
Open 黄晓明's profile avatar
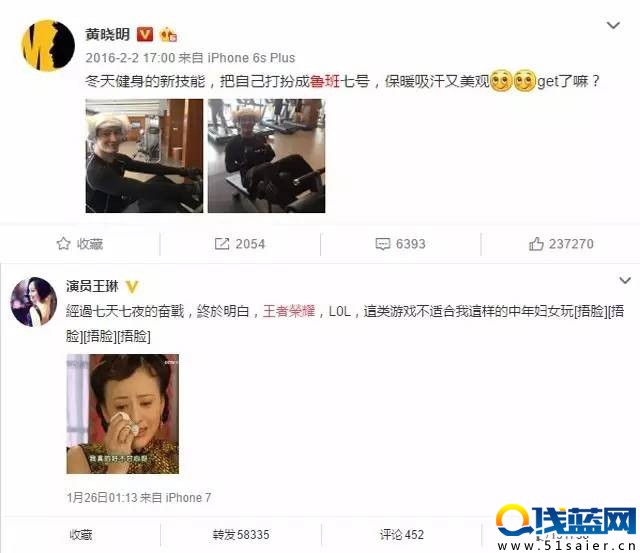click(48, 45)
